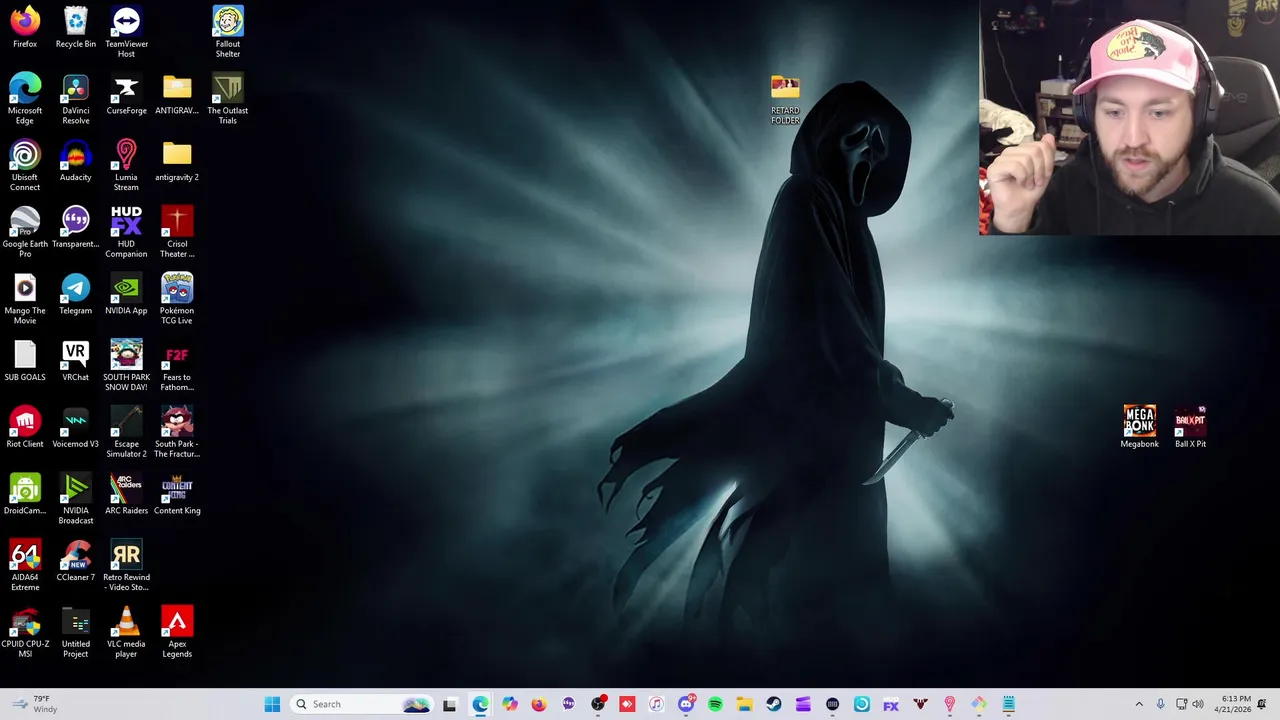Launch HUD Companion shortcut
The image size is (1280, 720).
[x=126, y=232]
